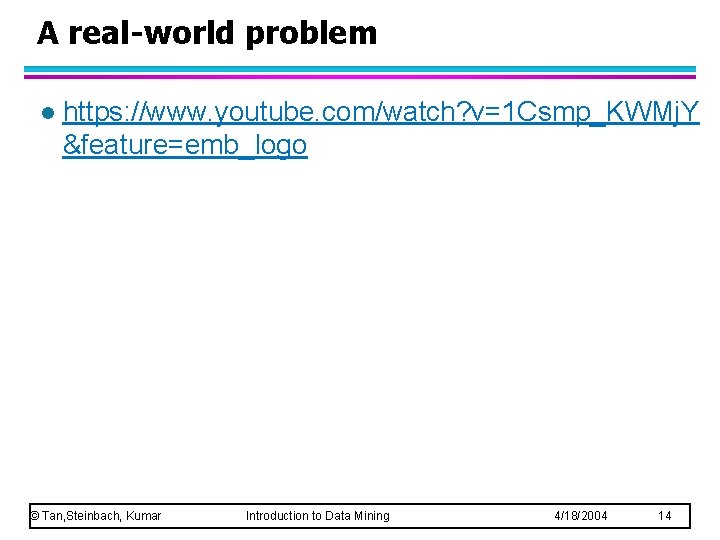The width and height of the screenshot is (720, 540).
Task: Click the copyright text 'Tan,Steinbach, Kumar'
Action: [96, 516]
